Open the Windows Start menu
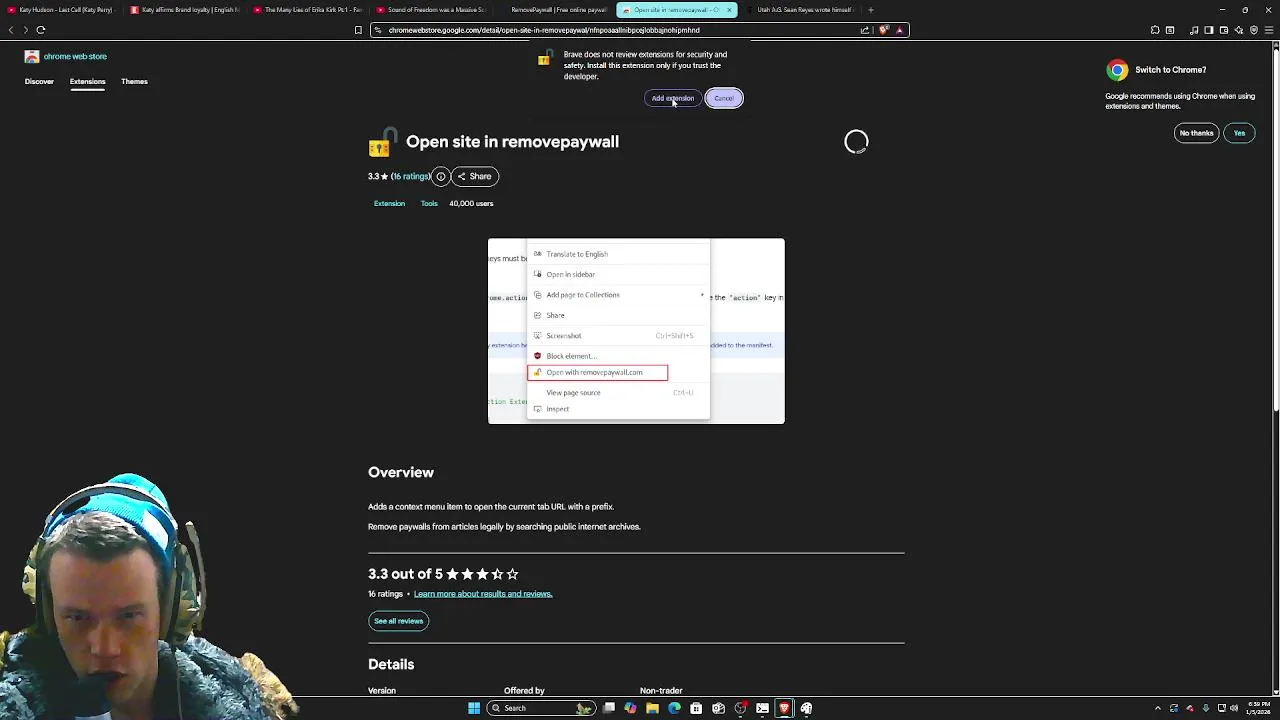Image resolution: width=1280 pixels, height=720 pixels. pyautogui.click(x=474, y=708)
